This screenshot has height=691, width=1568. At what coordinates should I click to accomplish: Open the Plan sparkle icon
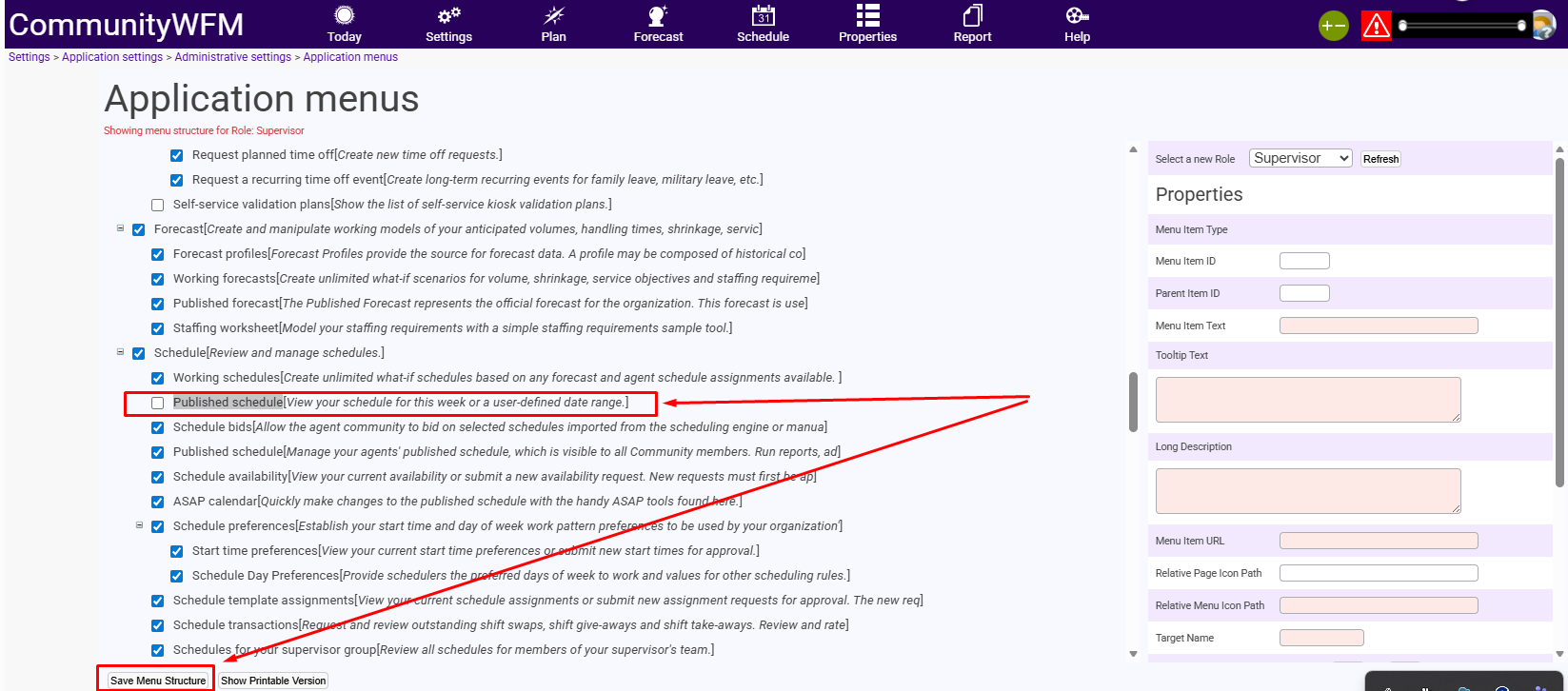coord(554,15)
